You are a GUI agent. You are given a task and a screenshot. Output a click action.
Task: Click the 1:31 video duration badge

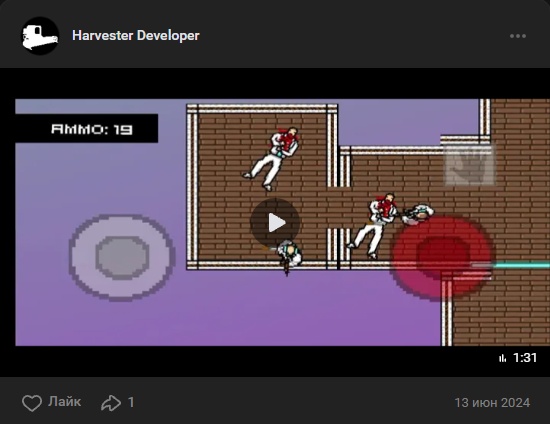coord(525,358)
